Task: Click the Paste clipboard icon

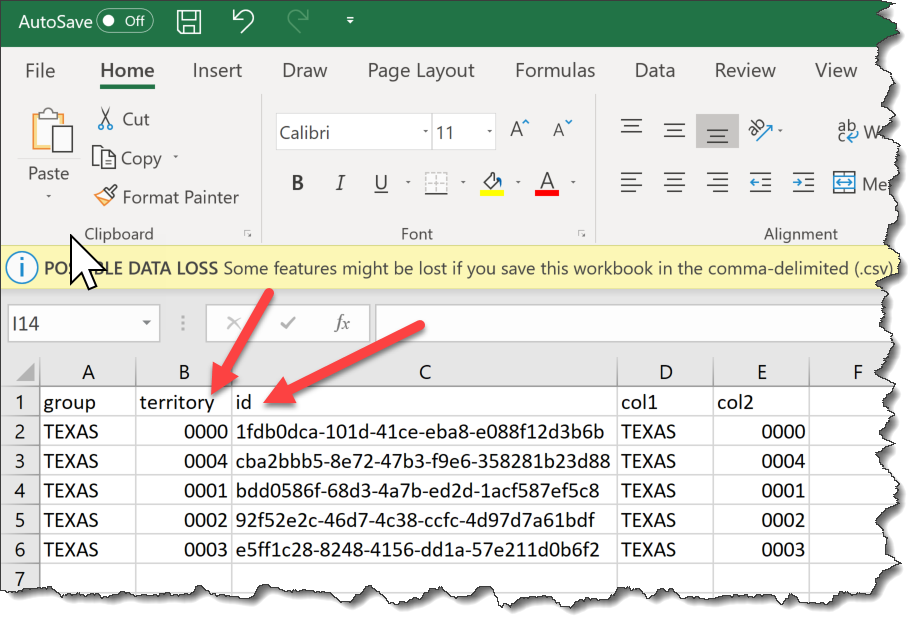Action: point(51,133)
